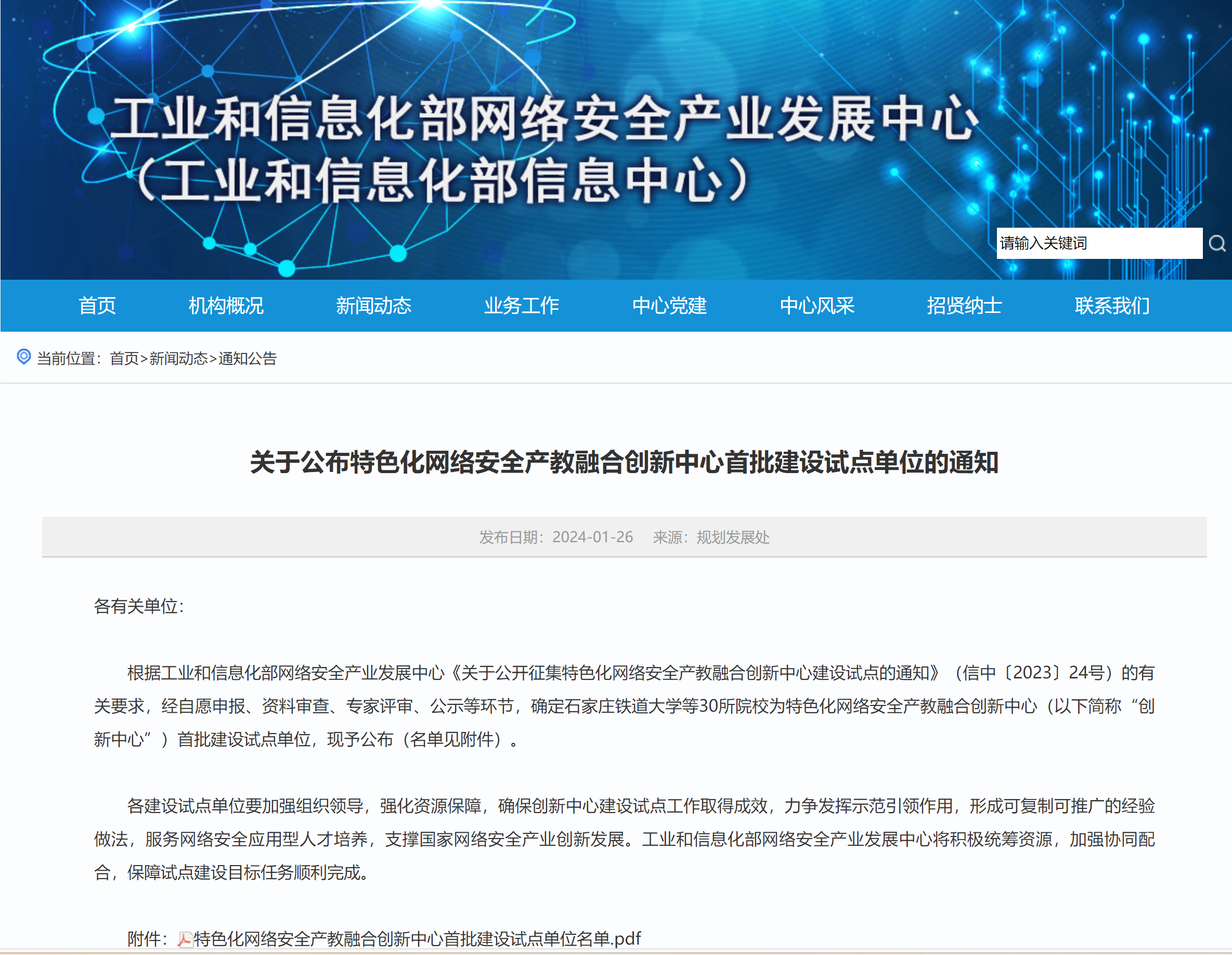The height and width of the screenshot is (955, 1232).
Task: Navigate to 中心风采 section
Action: click(817, 306)
